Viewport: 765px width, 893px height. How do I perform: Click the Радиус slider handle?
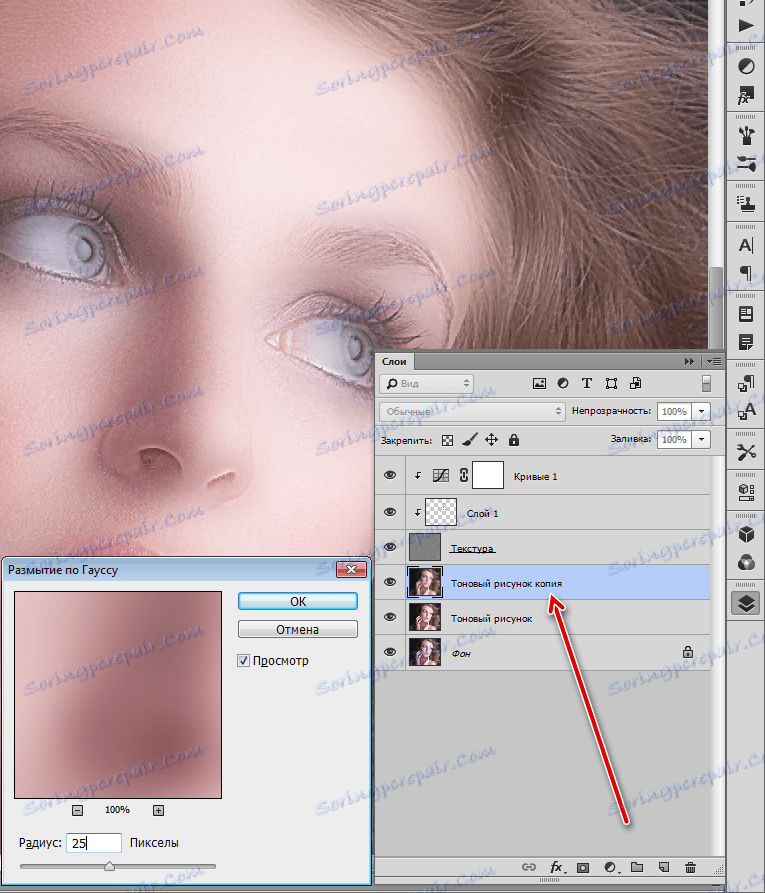tap(109, 866)
